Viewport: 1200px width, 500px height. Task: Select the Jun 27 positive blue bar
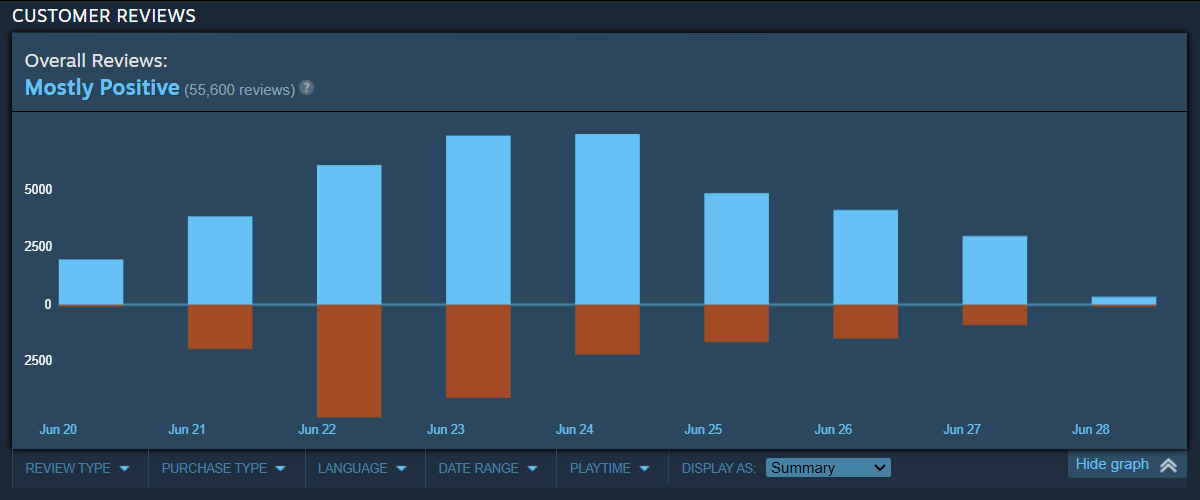point(994,270)
